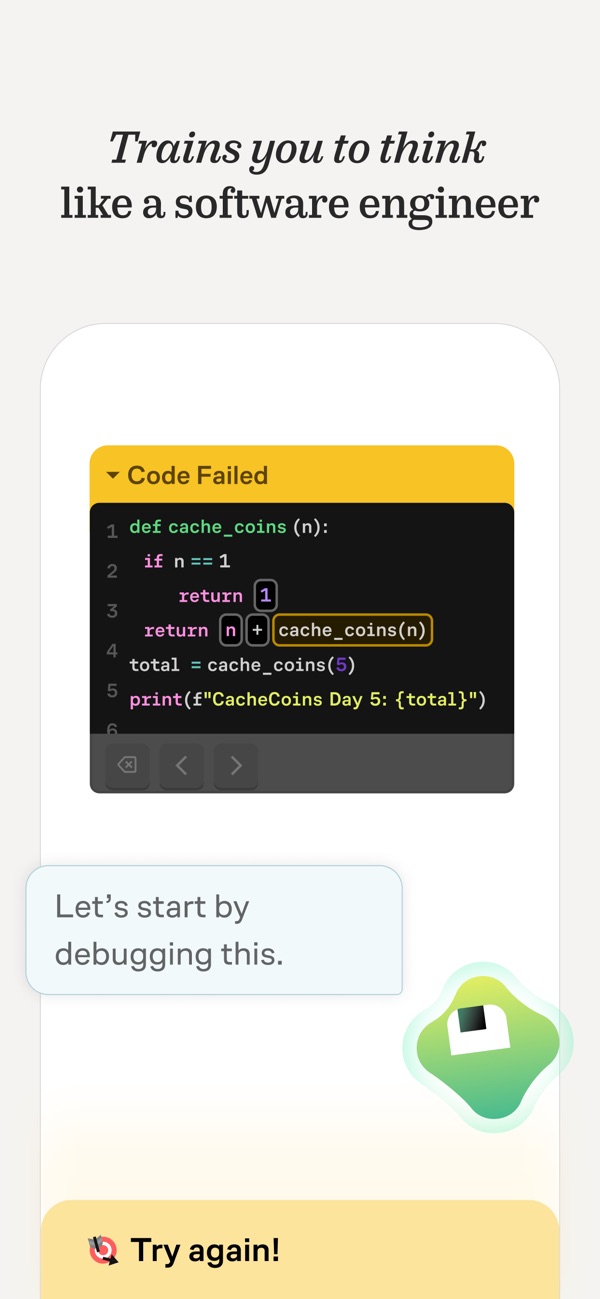The height and width of the screenshot is (1299, 600).
Task: Click the 'total = cache_coins(5)' line
Action: [x=243, y=665]
